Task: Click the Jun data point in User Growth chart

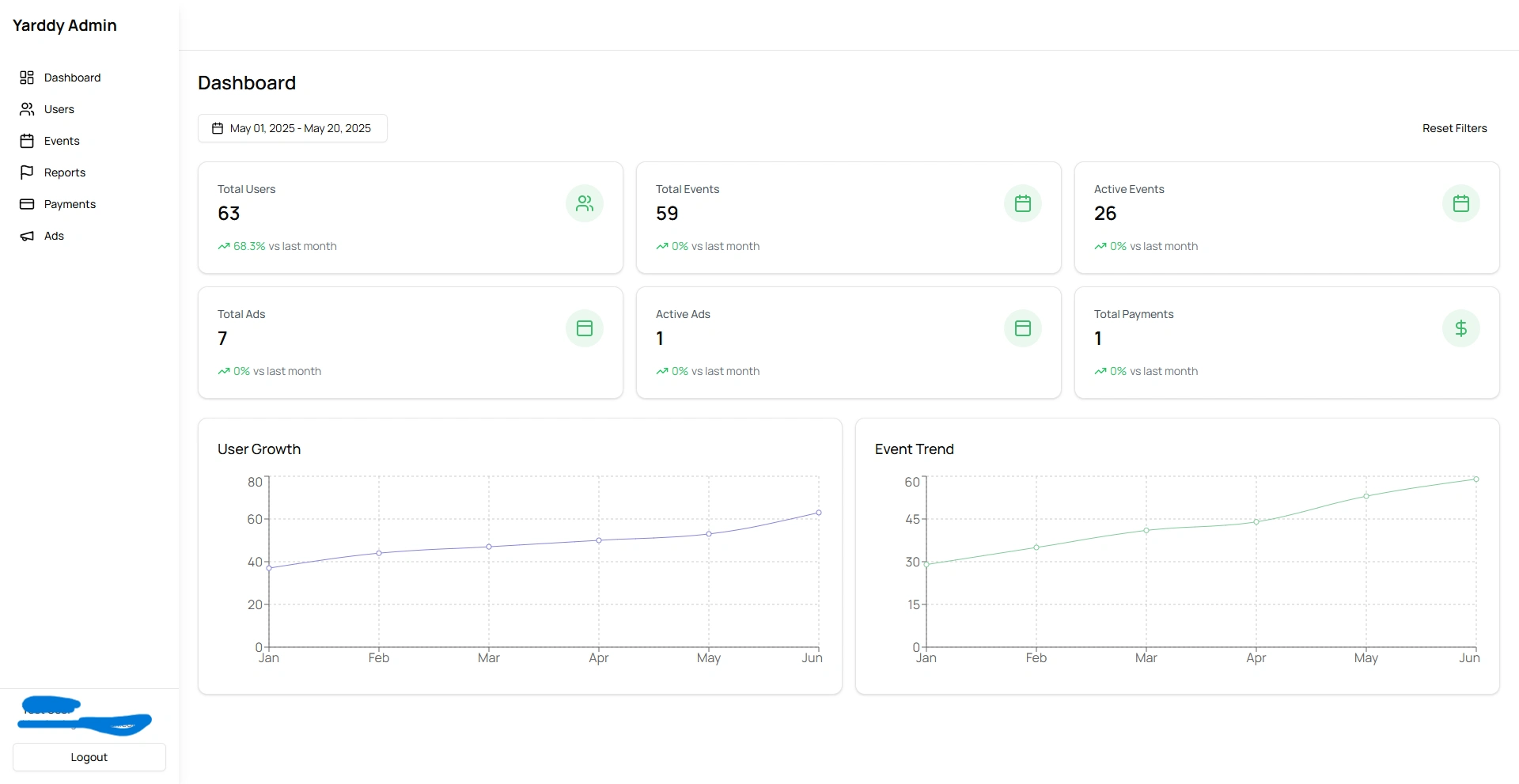Action: [819, 513]
